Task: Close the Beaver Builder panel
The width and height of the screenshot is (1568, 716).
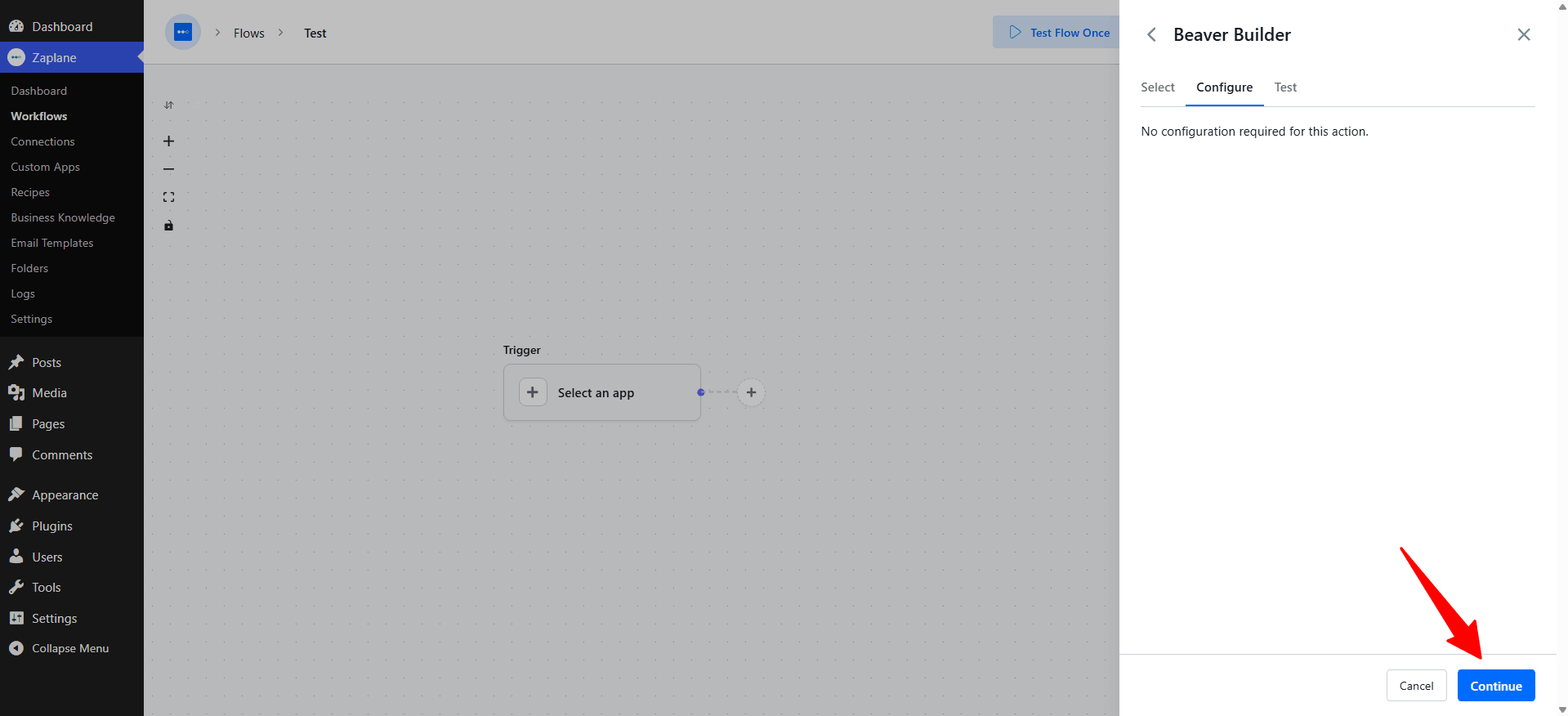Action: [x=1524, y=34]
